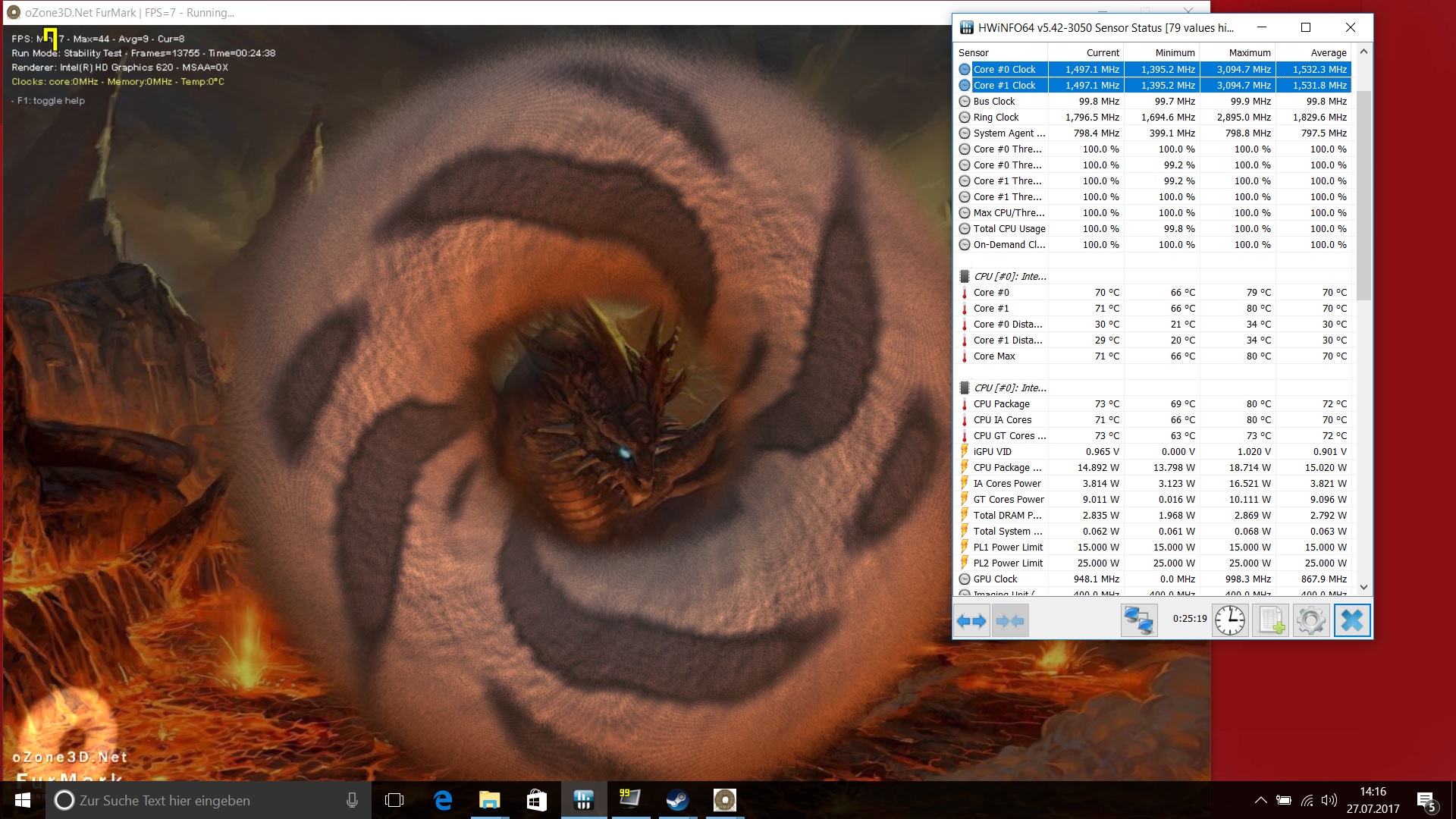Image resolution: width=1456 pixels, height=819 pixels.
Task: Open the Action Center notifications icon
Action: (1426, 800)
